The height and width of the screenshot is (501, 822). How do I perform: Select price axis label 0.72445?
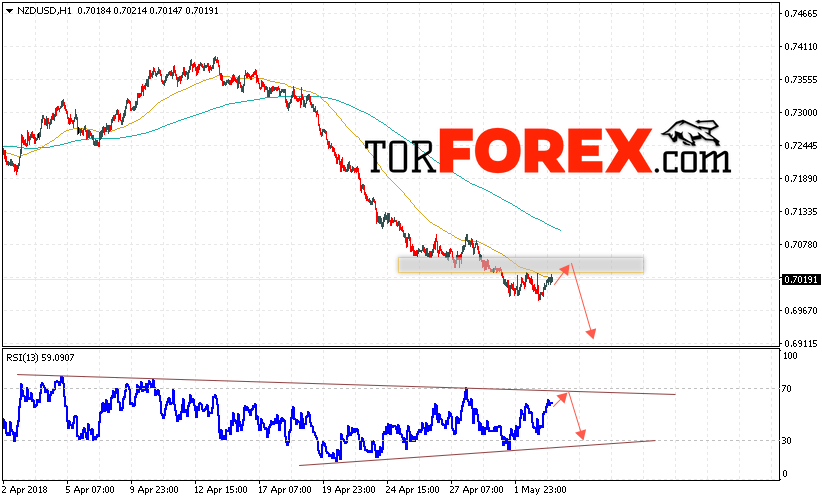801,146
